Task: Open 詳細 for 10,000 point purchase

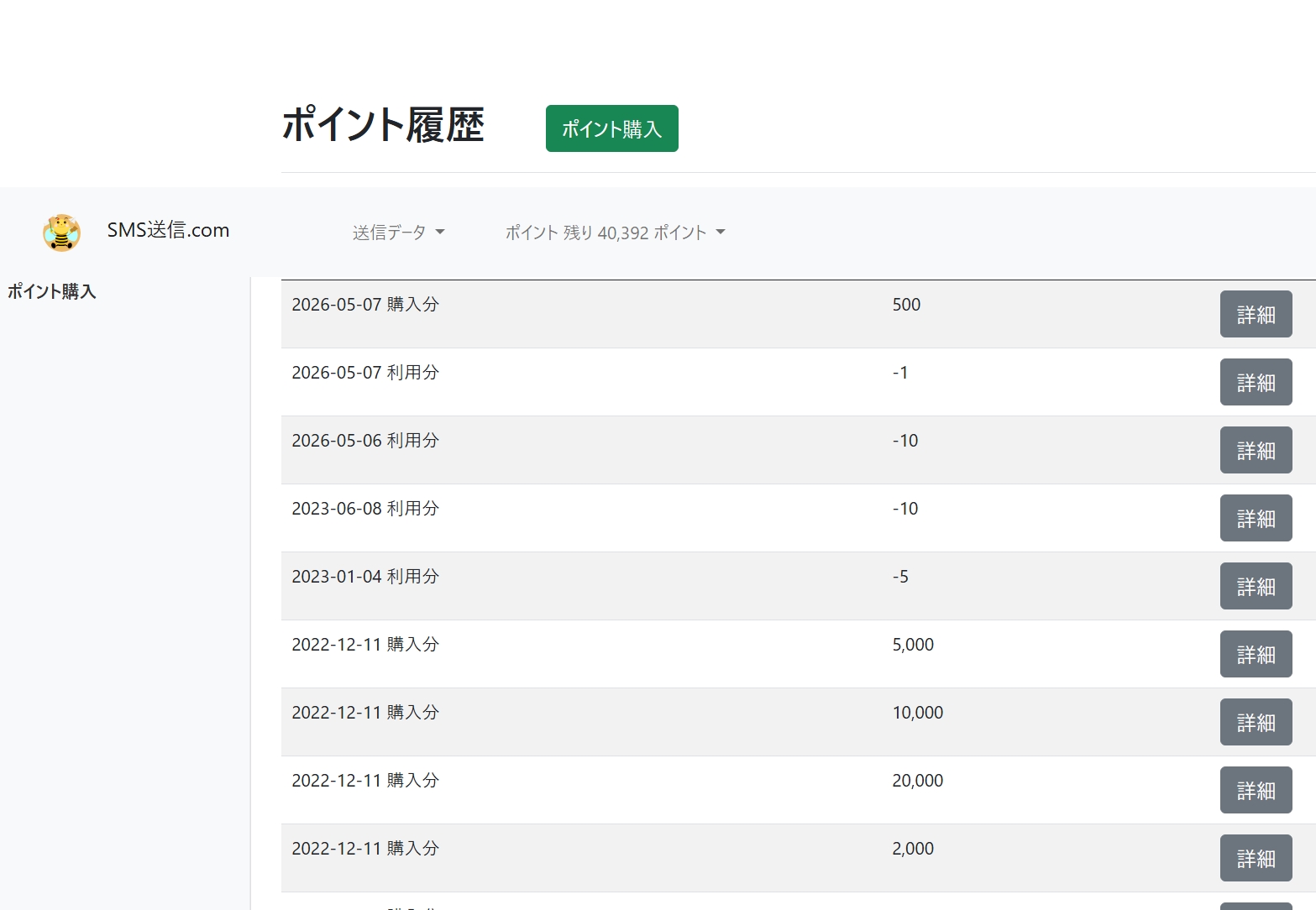Action: point(1256,722)
